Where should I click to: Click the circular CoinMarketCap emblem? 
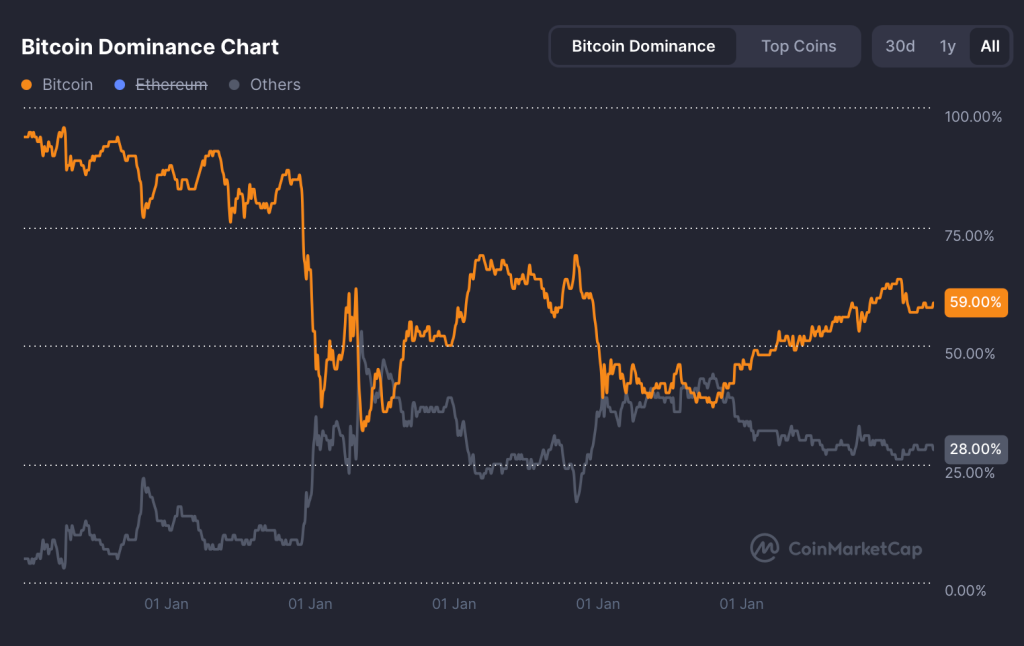pos(763,549)
